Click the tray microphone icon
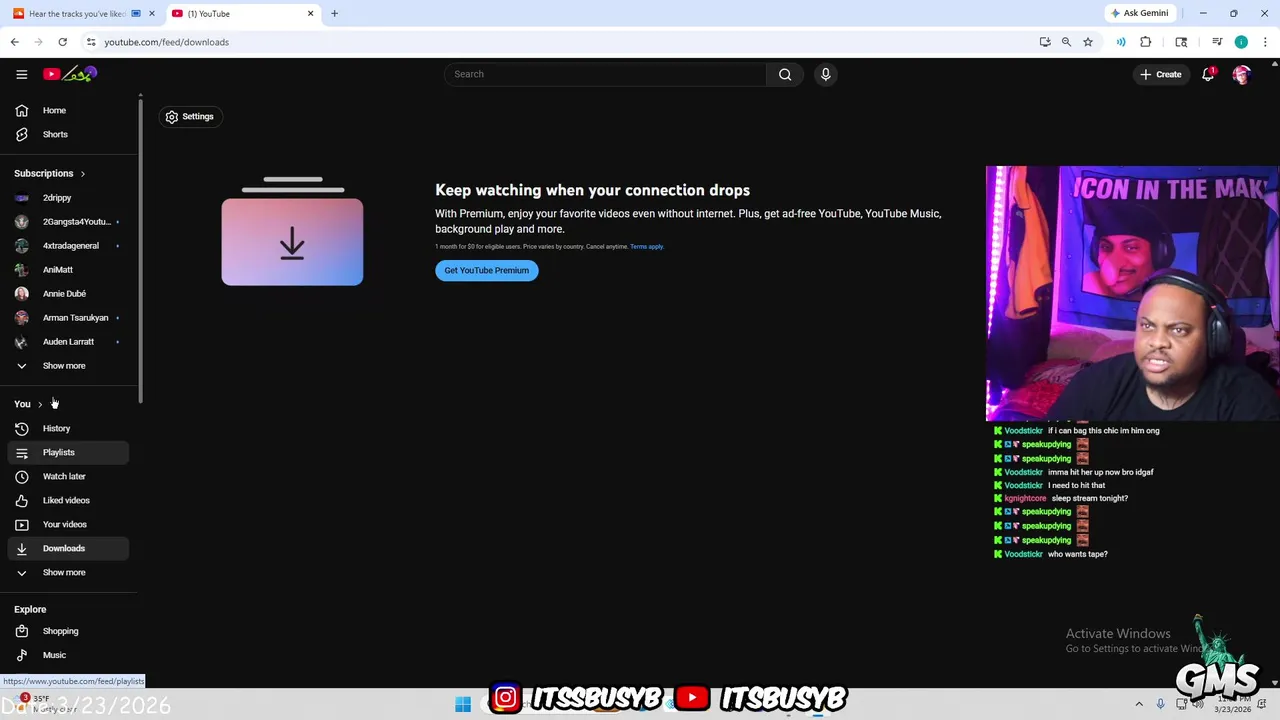Screen dimensions: 1280x720 [x=1160, y=705]
